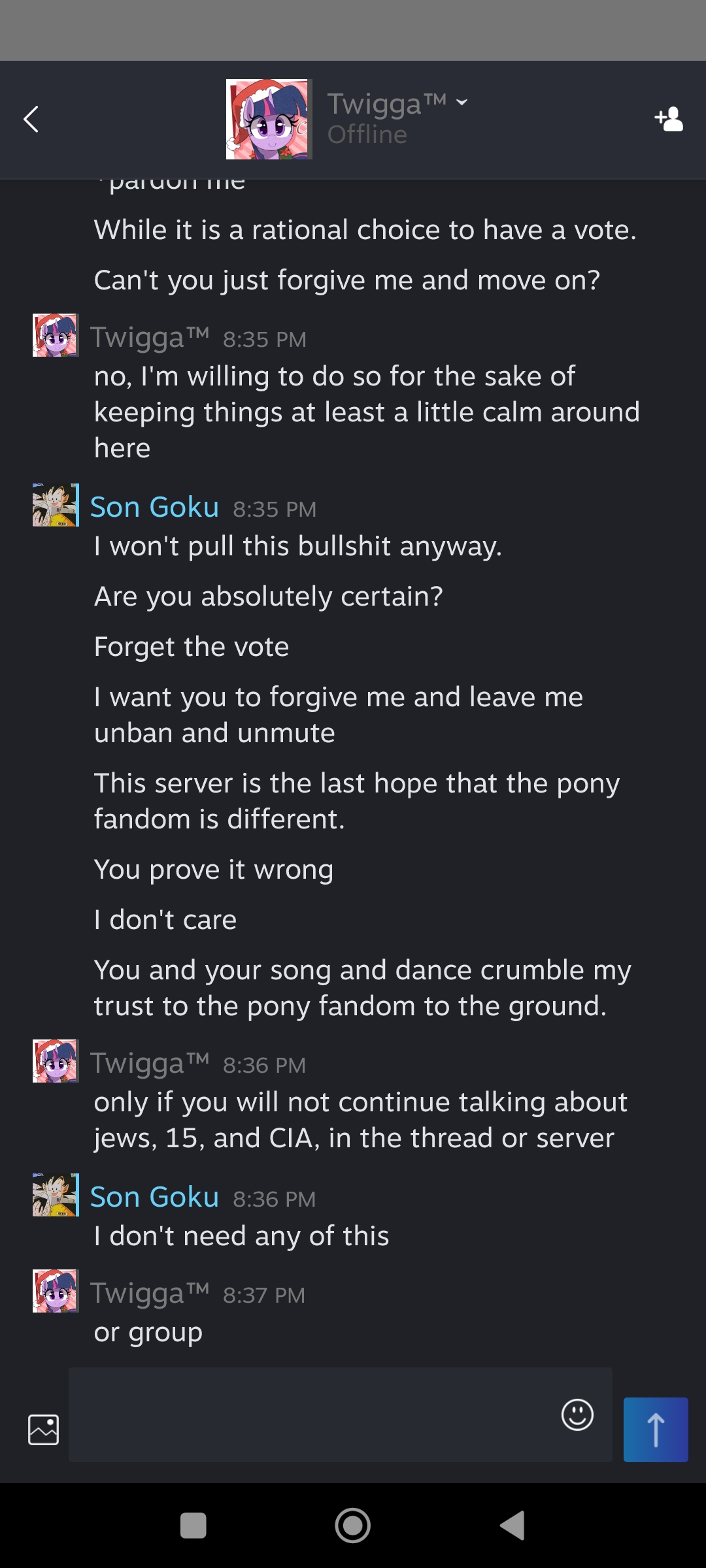The width and height of the screenshot is (706, 1568).
Task: Open Twigga™ avatar beside 8:36 PM message
Action: (56, 1061)
